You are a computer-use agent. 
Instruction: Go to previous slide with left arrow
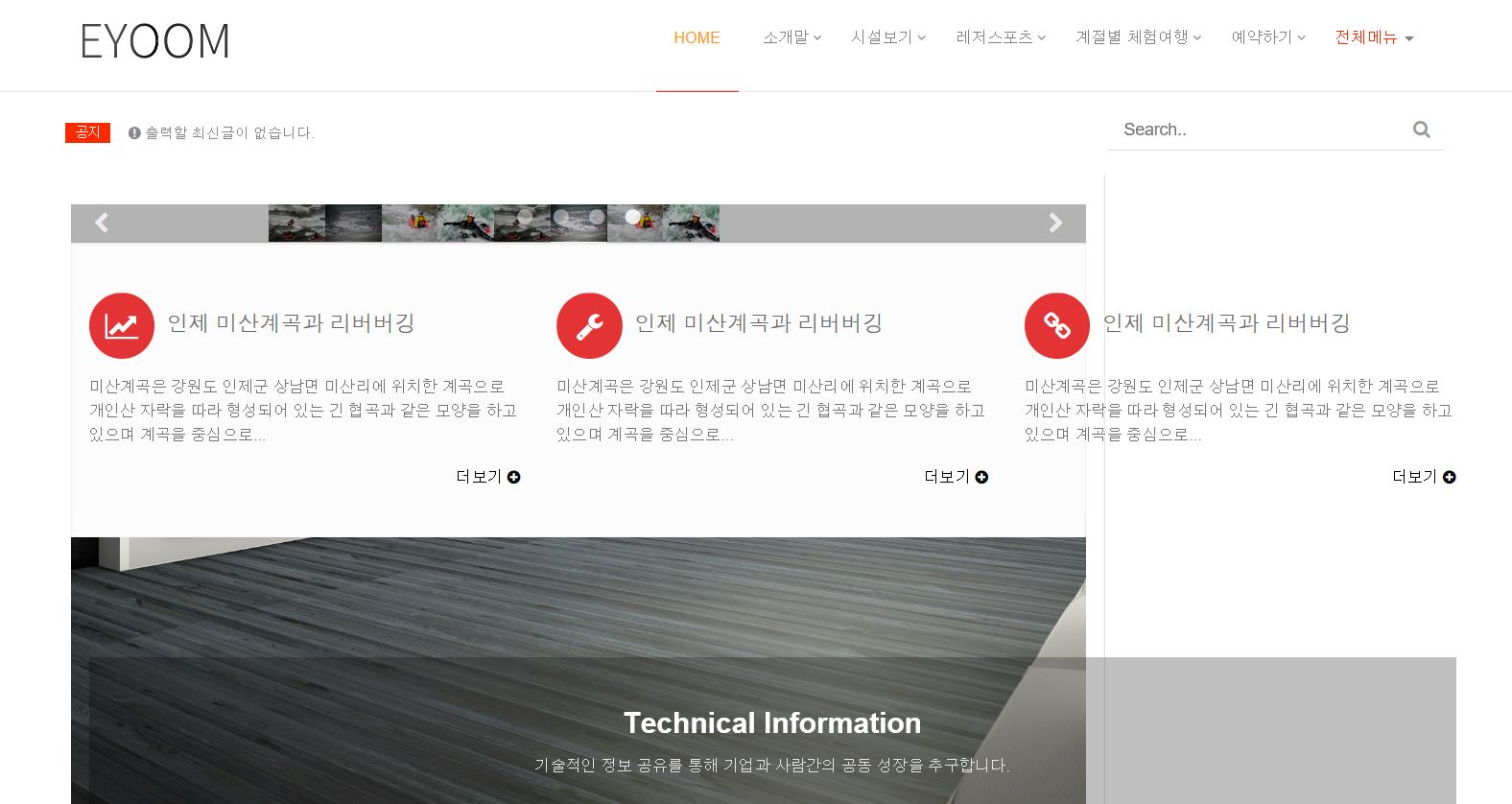102,223
